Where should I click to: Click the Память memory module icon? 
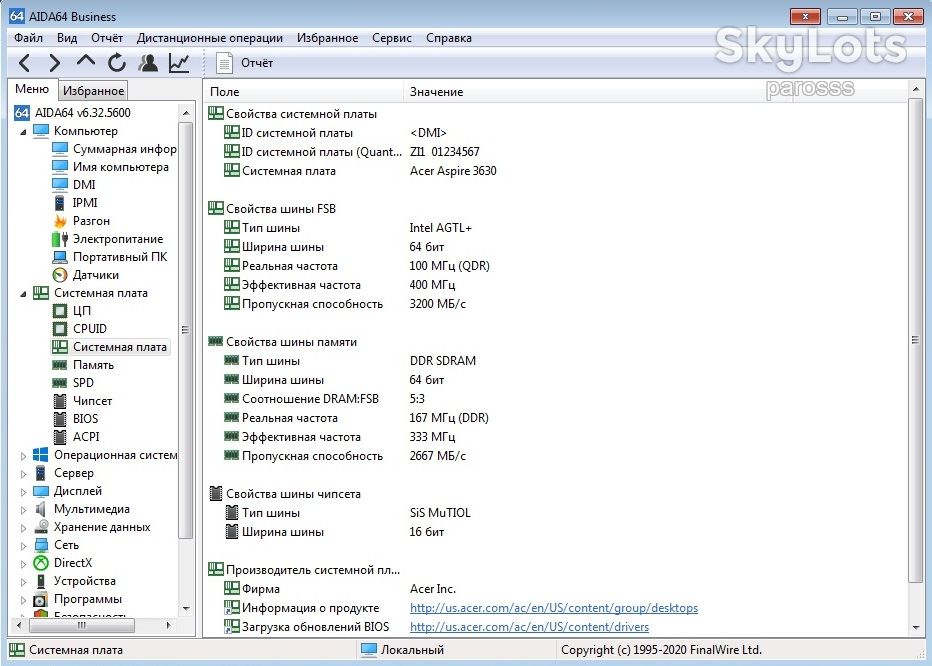point(59,365)
